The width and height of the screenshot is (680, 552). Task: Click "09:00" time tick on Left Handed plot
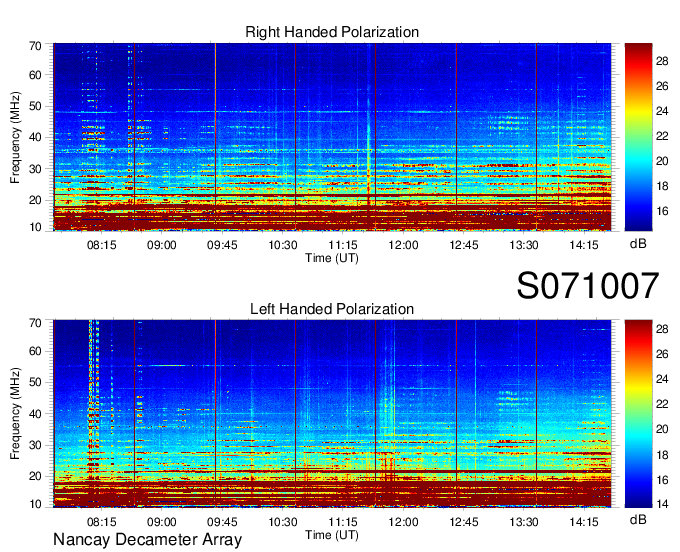point(162,521)
